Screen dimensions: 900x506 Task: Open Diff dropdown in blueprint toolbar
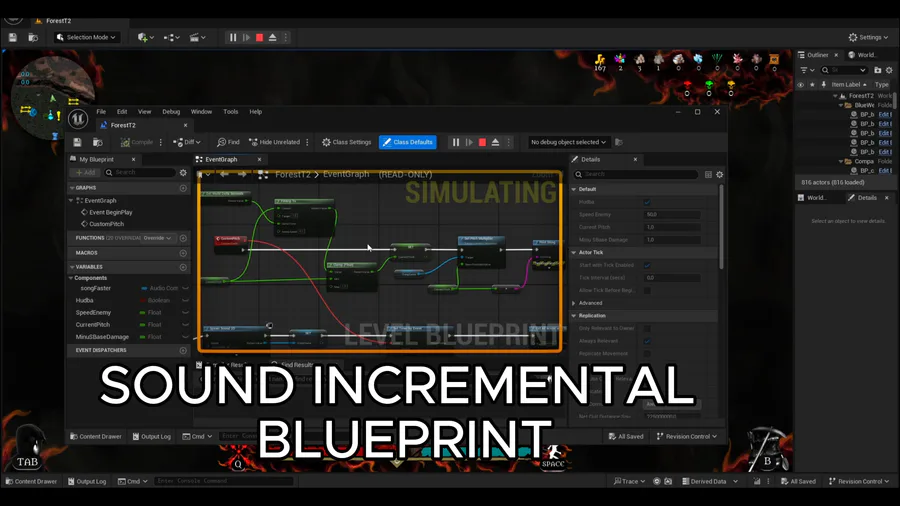pos(187,142)
